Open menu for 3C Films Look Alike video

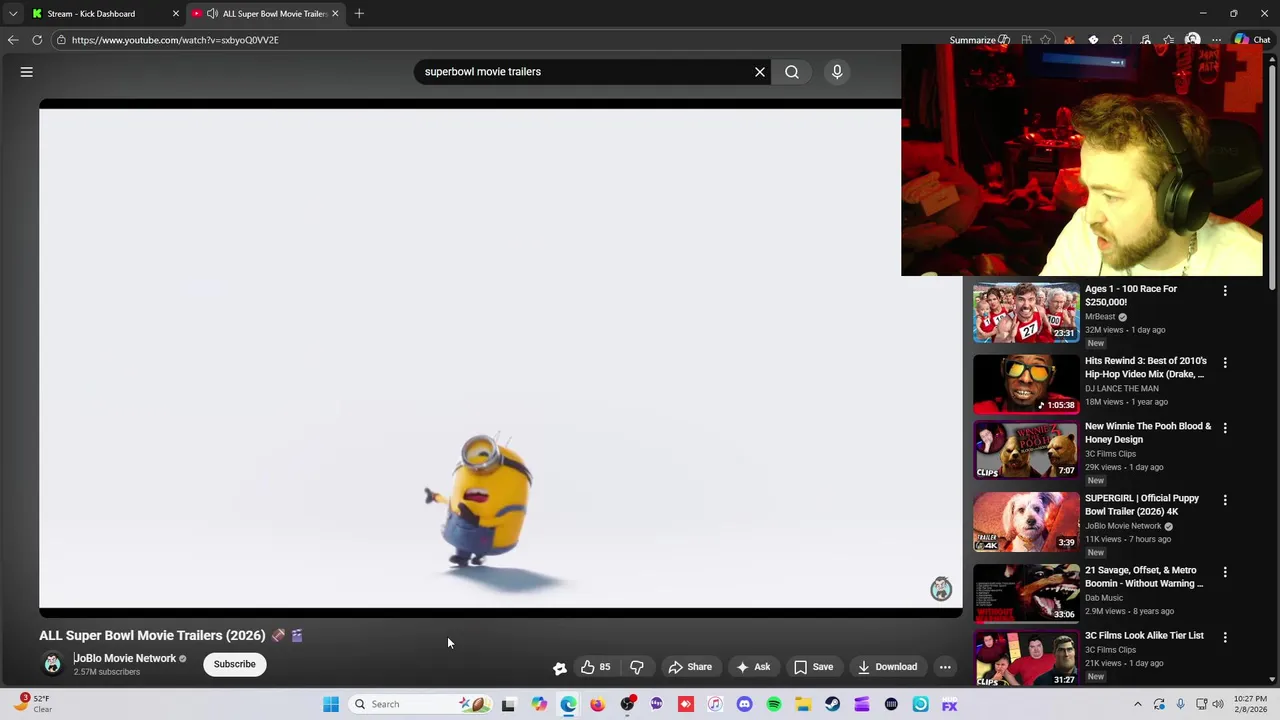click(1225, 637)
